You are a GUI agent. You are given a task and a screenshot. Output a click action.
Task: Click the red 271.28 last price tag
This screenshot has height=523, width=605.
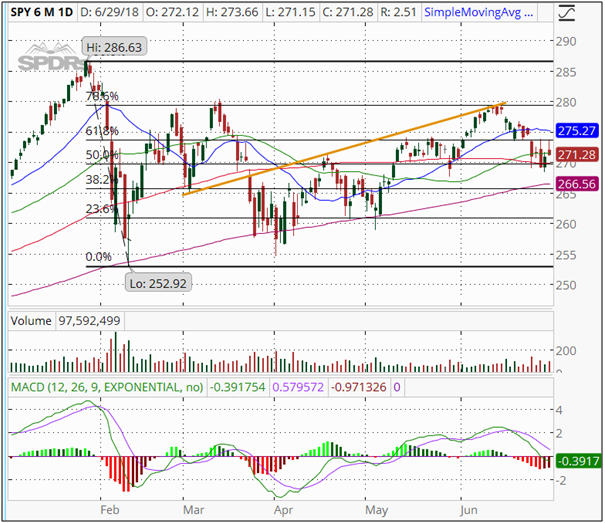click(x=577, y=155)
